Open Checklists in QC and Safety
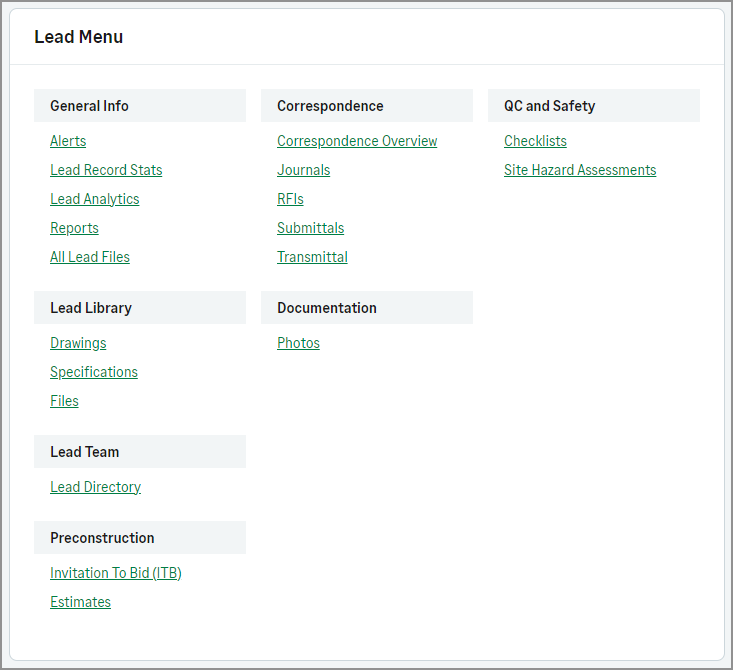This screenshot has height=670, width=733. [x=535, y=141]
